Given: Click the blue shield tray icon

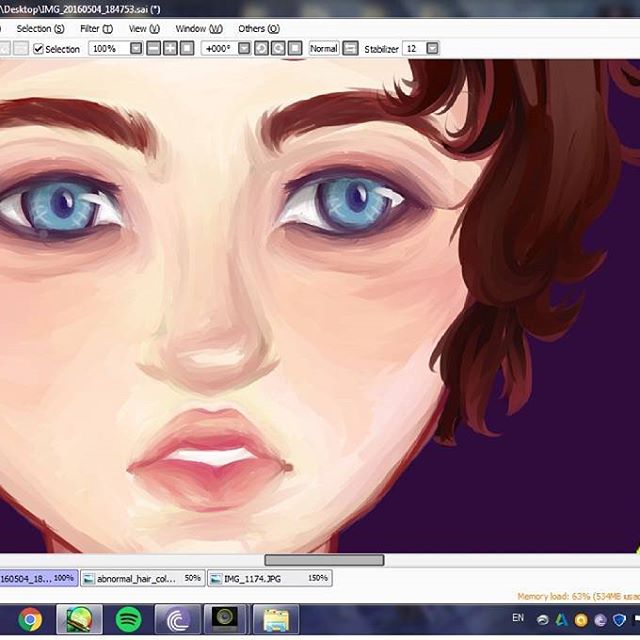Looking at the screenshot, I should click(619, 620).
